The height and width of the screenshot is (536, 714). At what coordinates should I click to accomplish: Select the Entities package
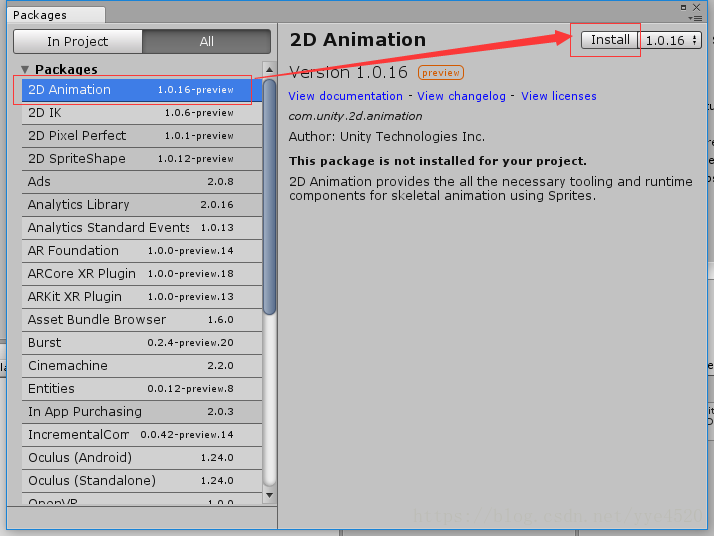(x=142, y=388)
